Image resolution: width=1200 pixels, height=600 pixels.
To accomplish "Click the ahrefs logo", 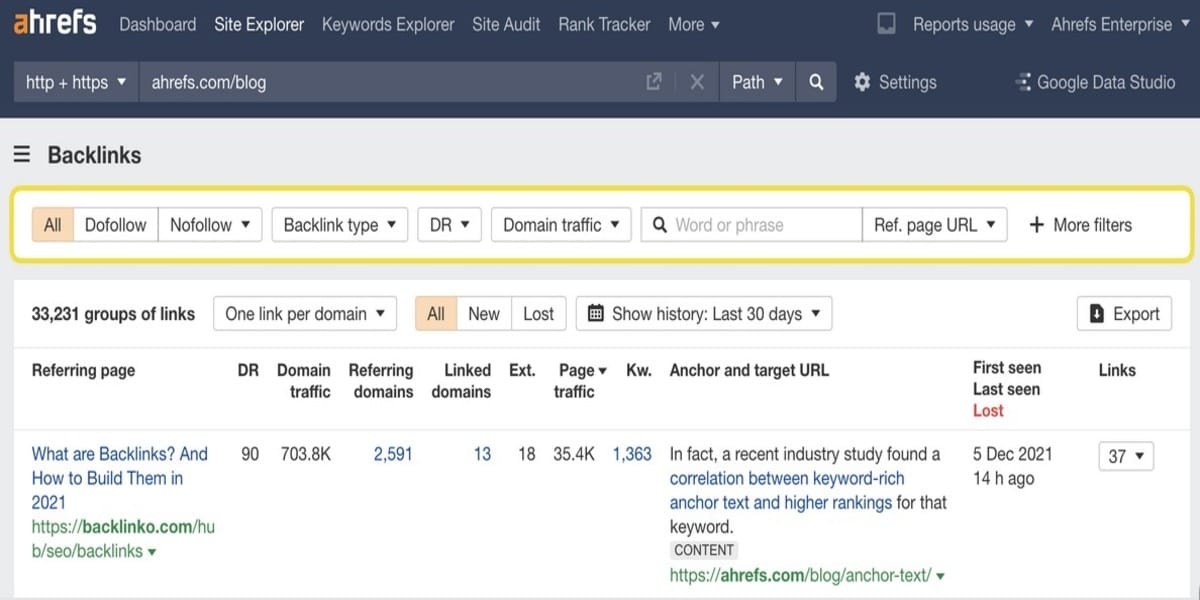I will (54, 23).
